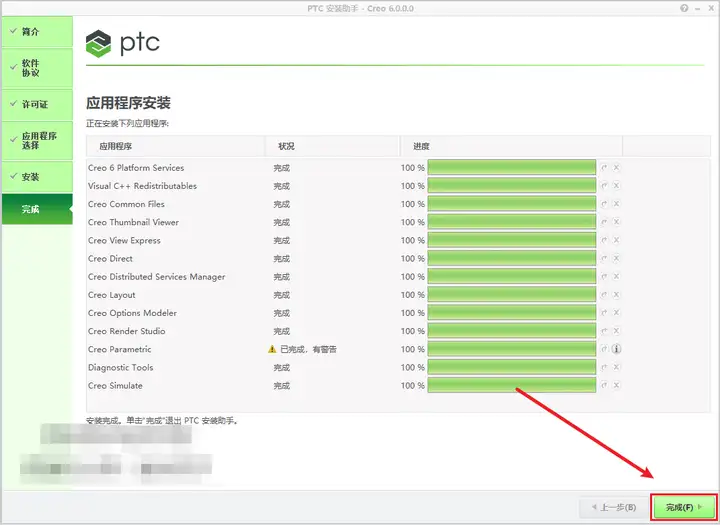Click the cancel X icon for Creo Thumbnail Viewer
Image resolution: width=720 pixels, height=525 pixels.
click(x=616, y=222)
